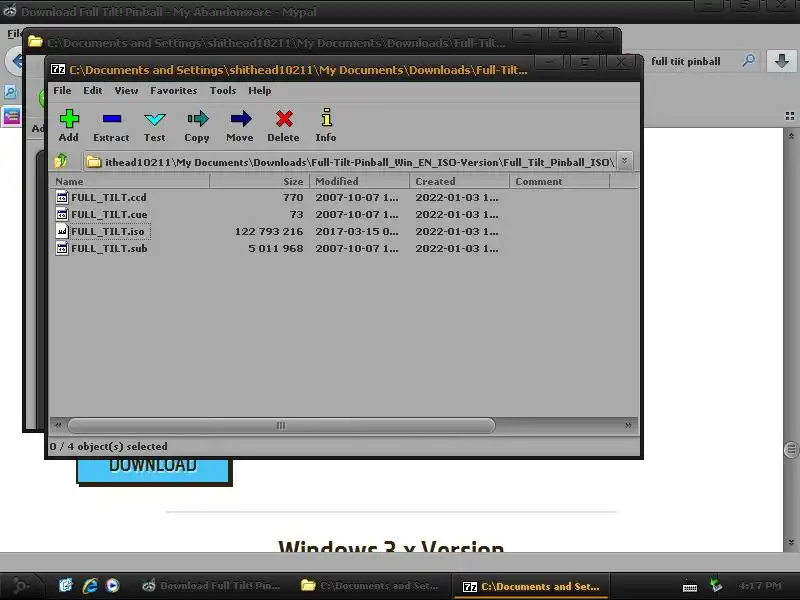The width and height of the screenshot is (800, 600).
Task: Sort by the Comment column header
Action: (x=559, y=181)
